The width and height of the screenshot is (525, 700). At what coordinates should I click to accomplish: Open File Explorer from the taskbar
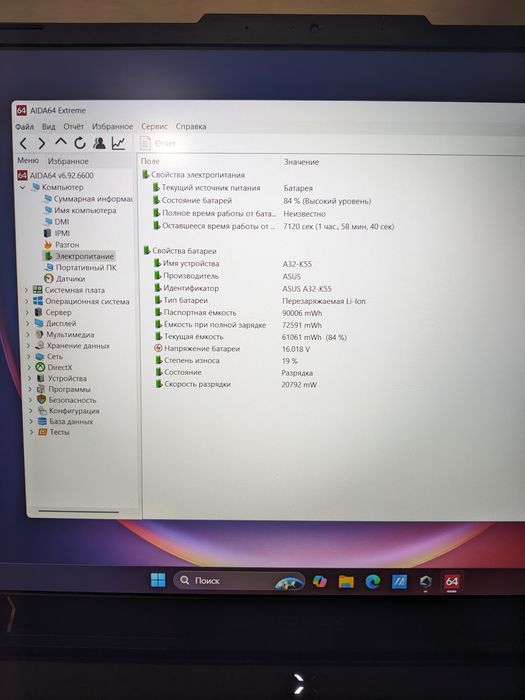click(x=346, y=581)
